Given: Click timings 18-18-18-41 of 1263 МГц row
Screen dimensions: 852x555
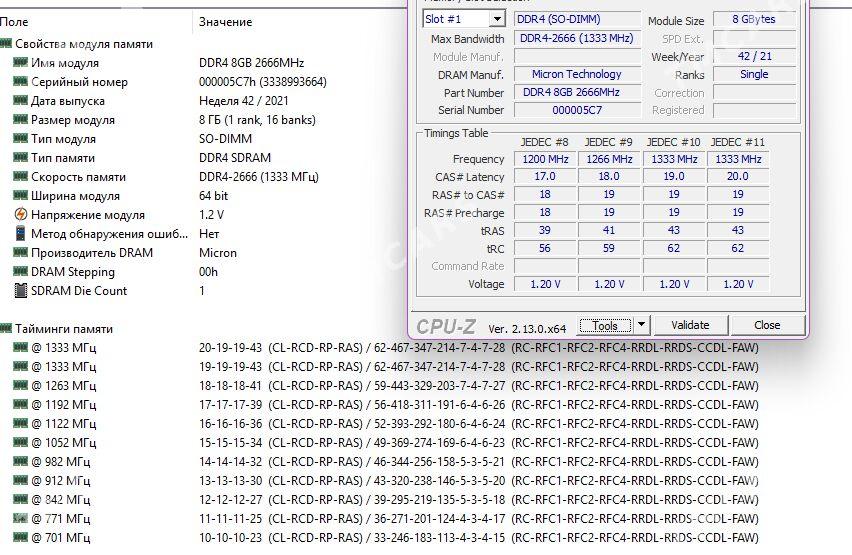Looking at the screenshot, I should [230, 385].
